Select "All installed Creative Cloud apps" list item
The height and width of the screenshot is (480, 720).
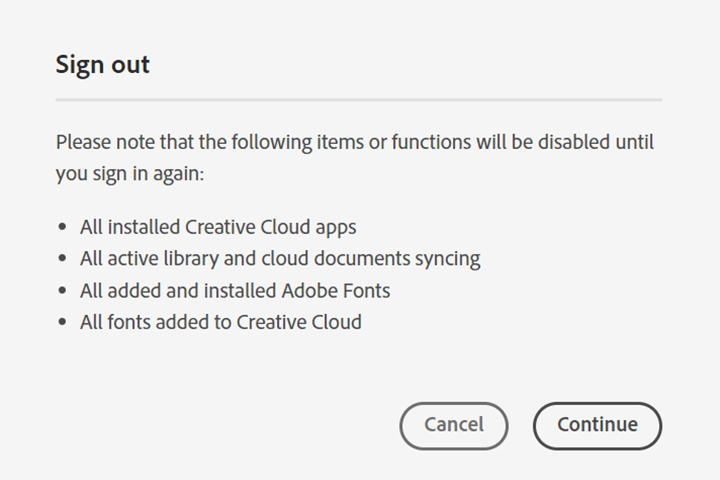218,226
